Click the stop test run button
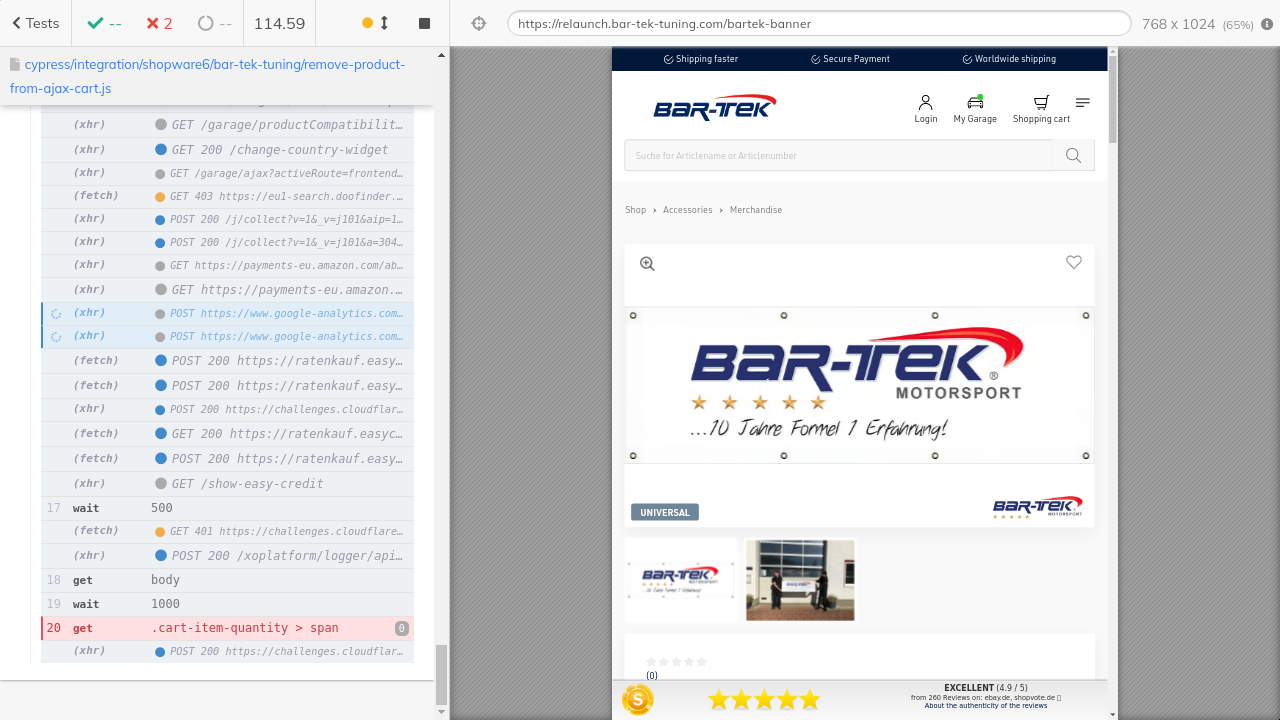 pos(424,23)
